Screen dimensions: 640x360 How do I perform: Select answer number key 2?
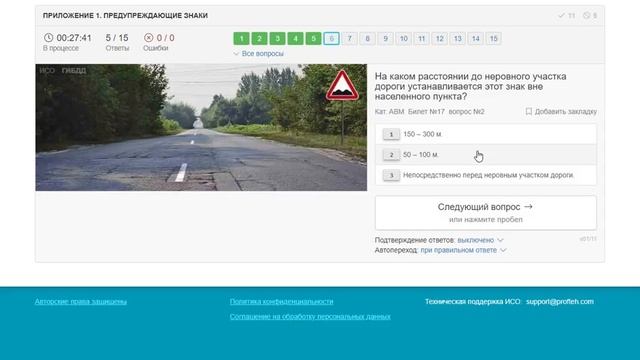tap(391, 155)
